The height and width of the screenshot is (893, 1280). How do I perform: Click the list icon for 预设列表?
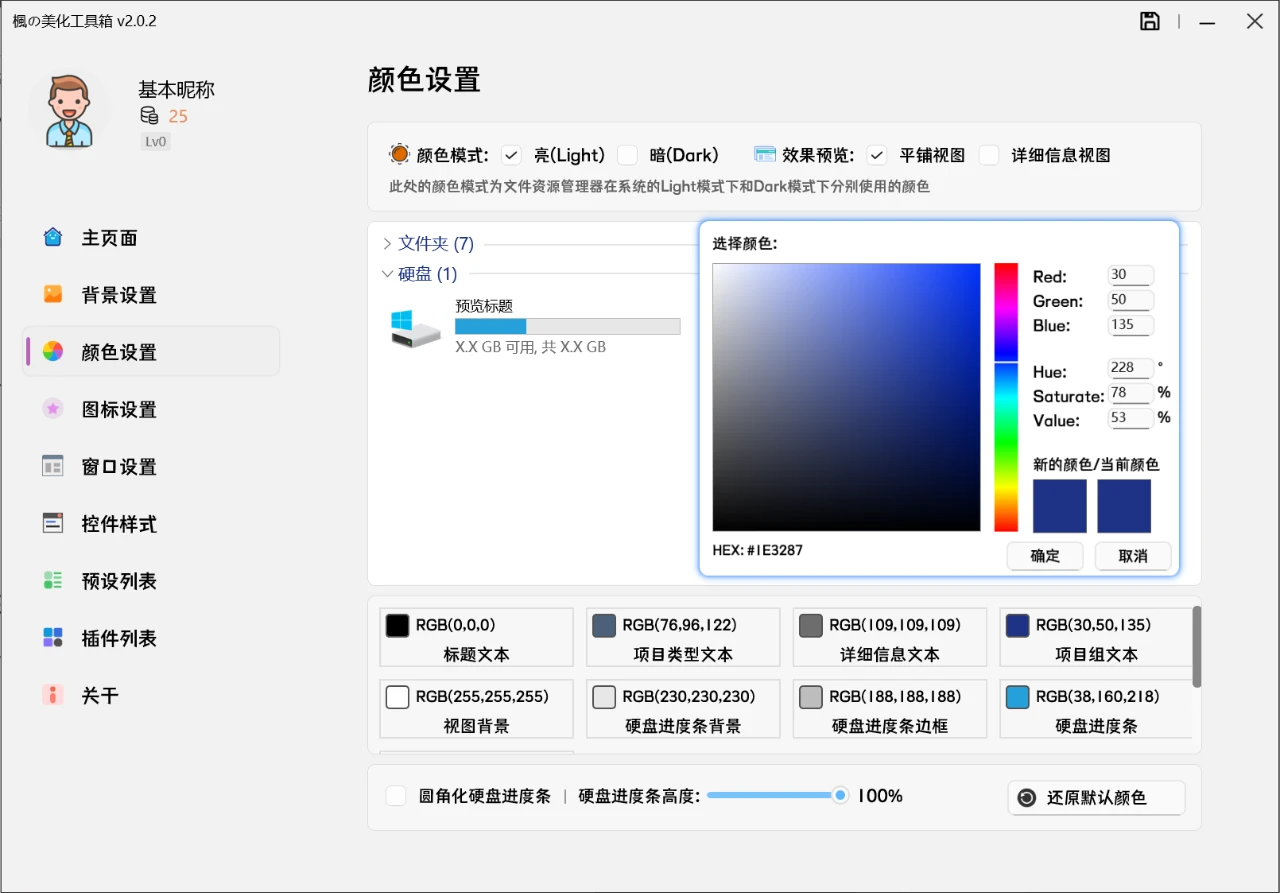[53, 581]
